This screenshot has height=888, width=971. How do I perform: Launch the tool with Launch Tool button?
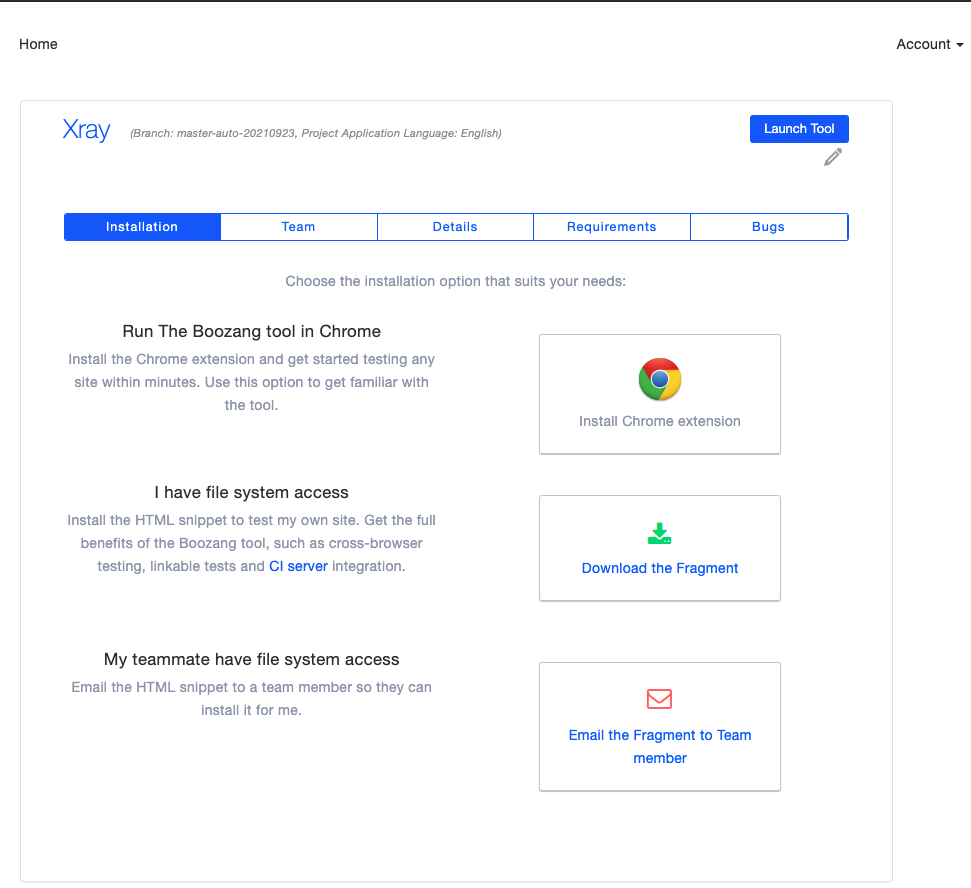[799, 129]
